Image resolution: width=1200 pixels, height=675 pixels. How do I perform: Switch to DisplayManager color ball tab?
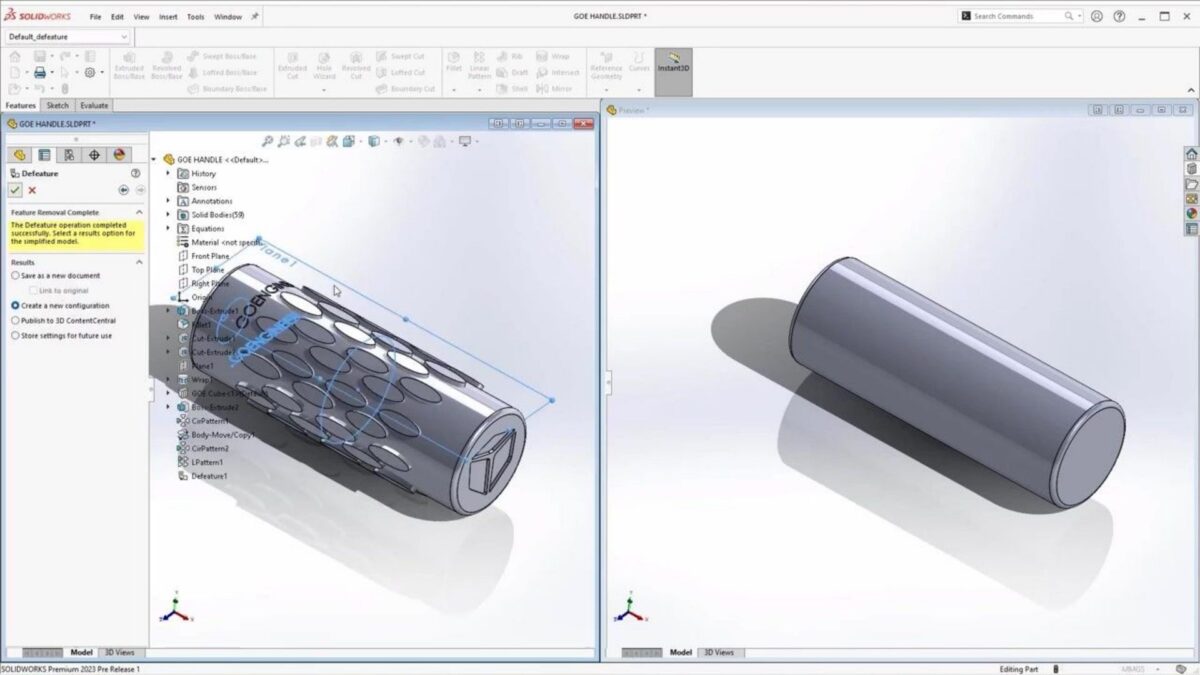point(119,155)
